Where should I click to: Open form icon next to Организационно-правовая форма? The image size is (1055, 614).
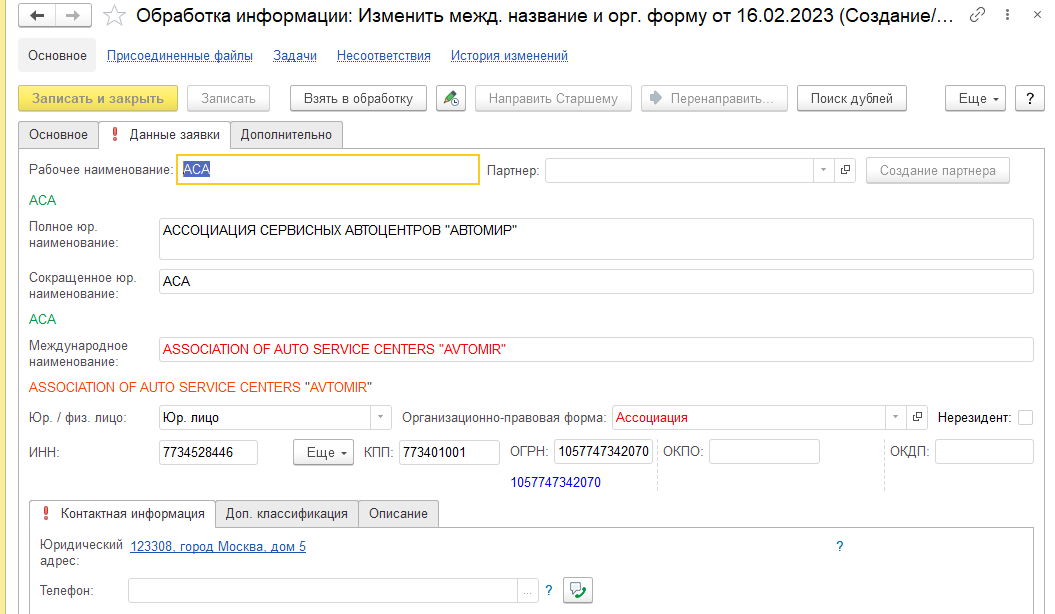coord(917,417)
